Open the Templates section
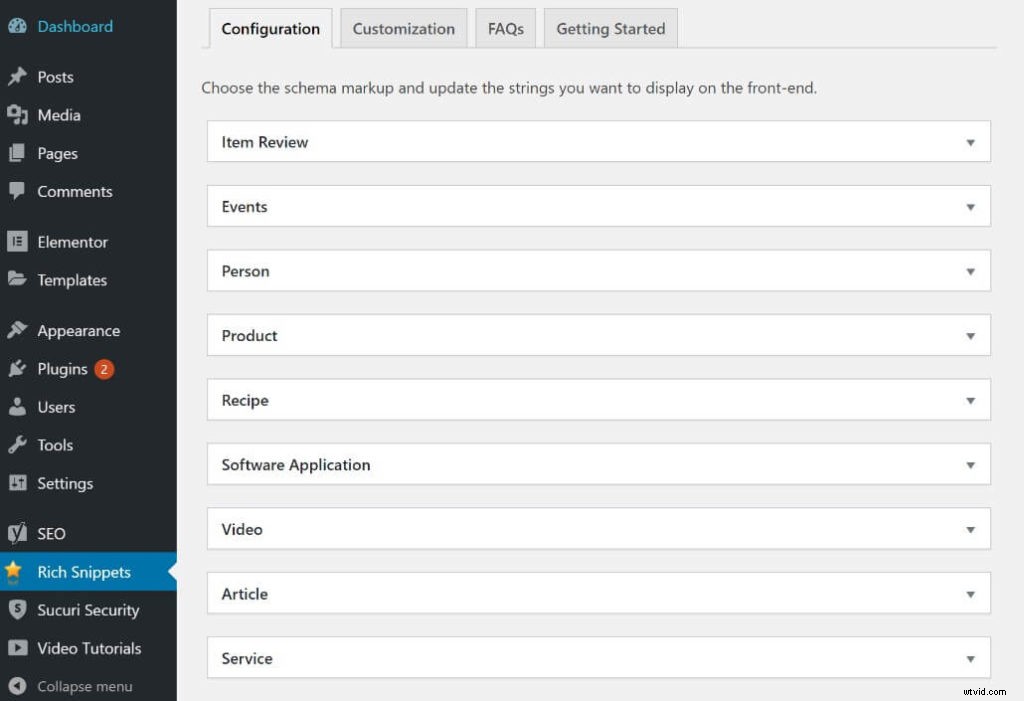Image resolution: width=1024 pixels, height=701 pixels. coord(20,280)
